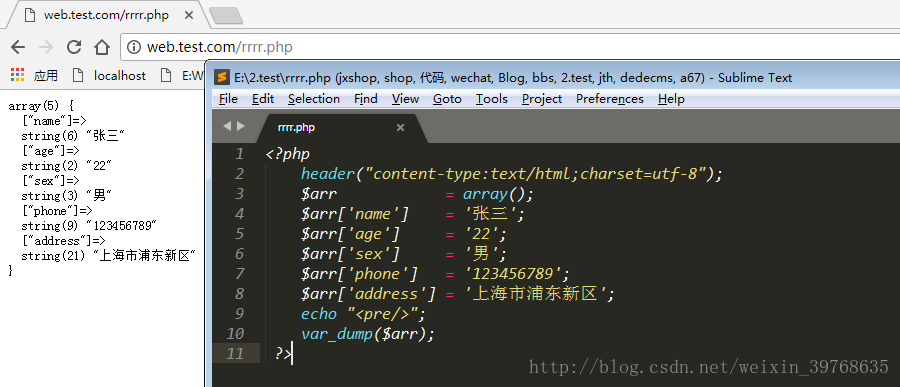Click var_dump($arr) on line 10
900x387 pixels.
click(367, 333)
